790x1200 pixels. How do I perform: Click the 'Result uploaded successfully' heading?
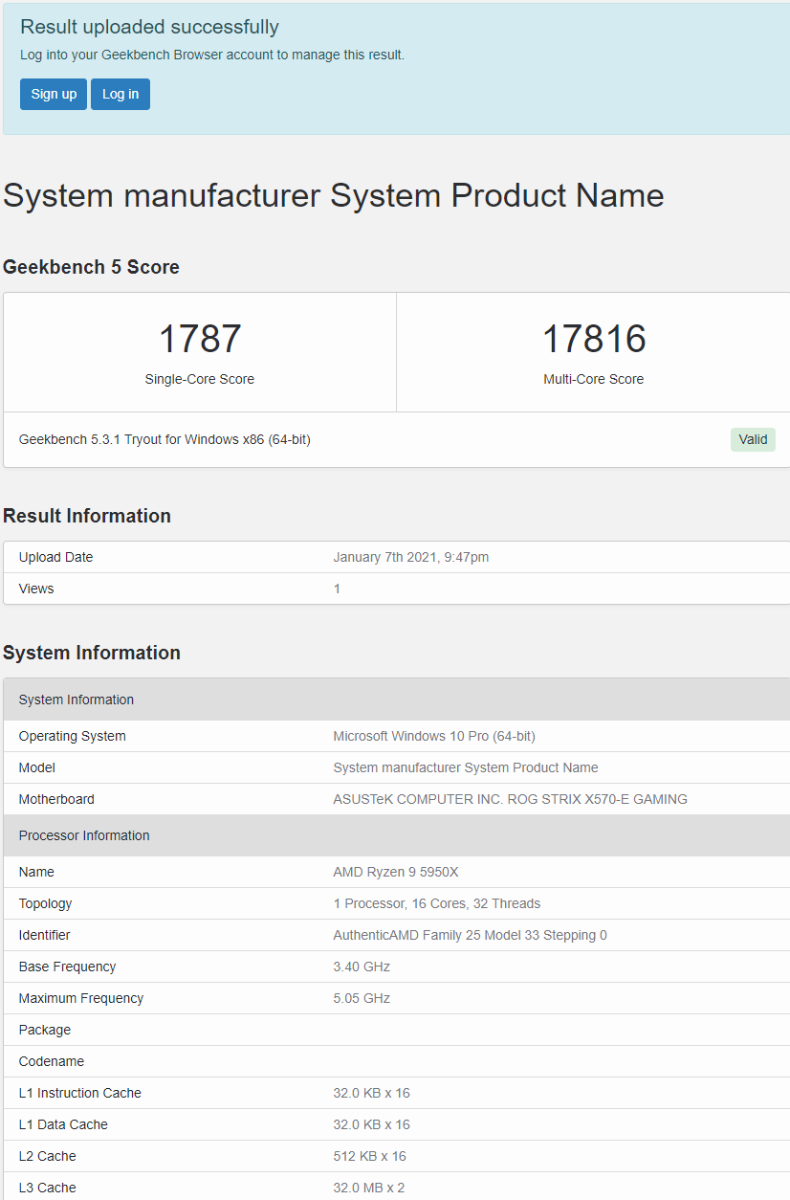[150, 27]
